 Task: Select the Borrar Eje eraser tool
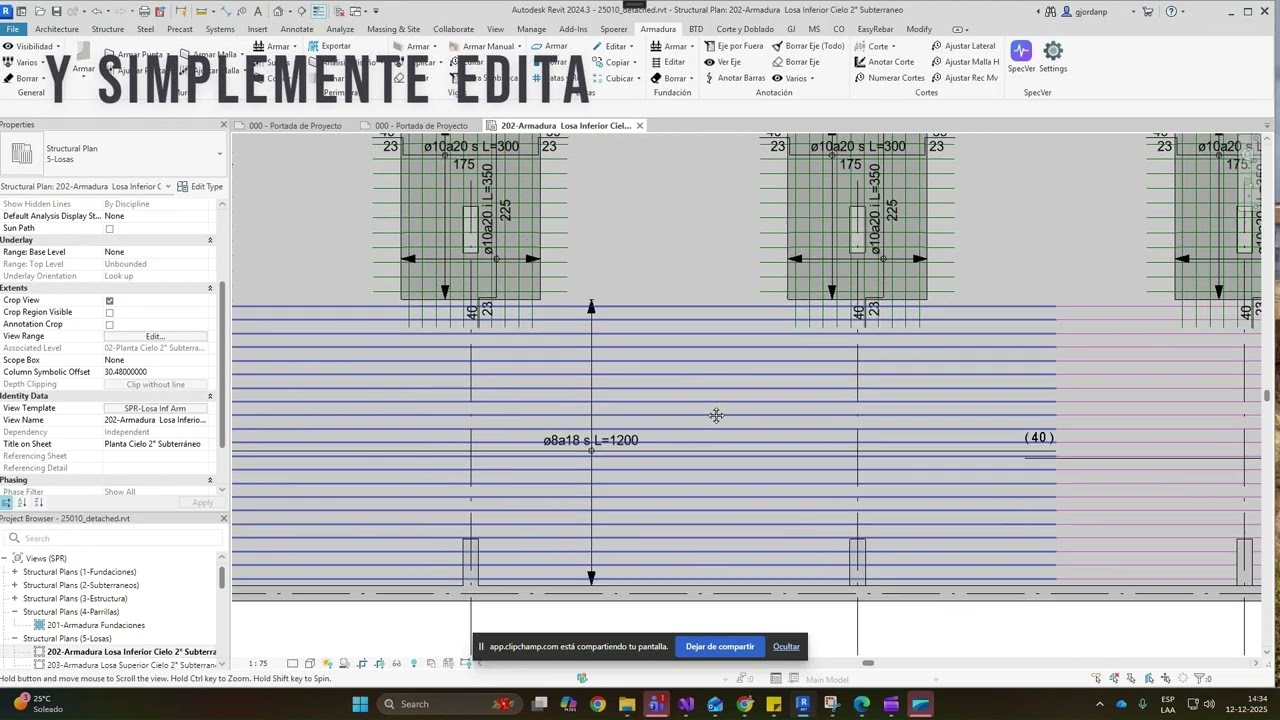tap(777, 62)
